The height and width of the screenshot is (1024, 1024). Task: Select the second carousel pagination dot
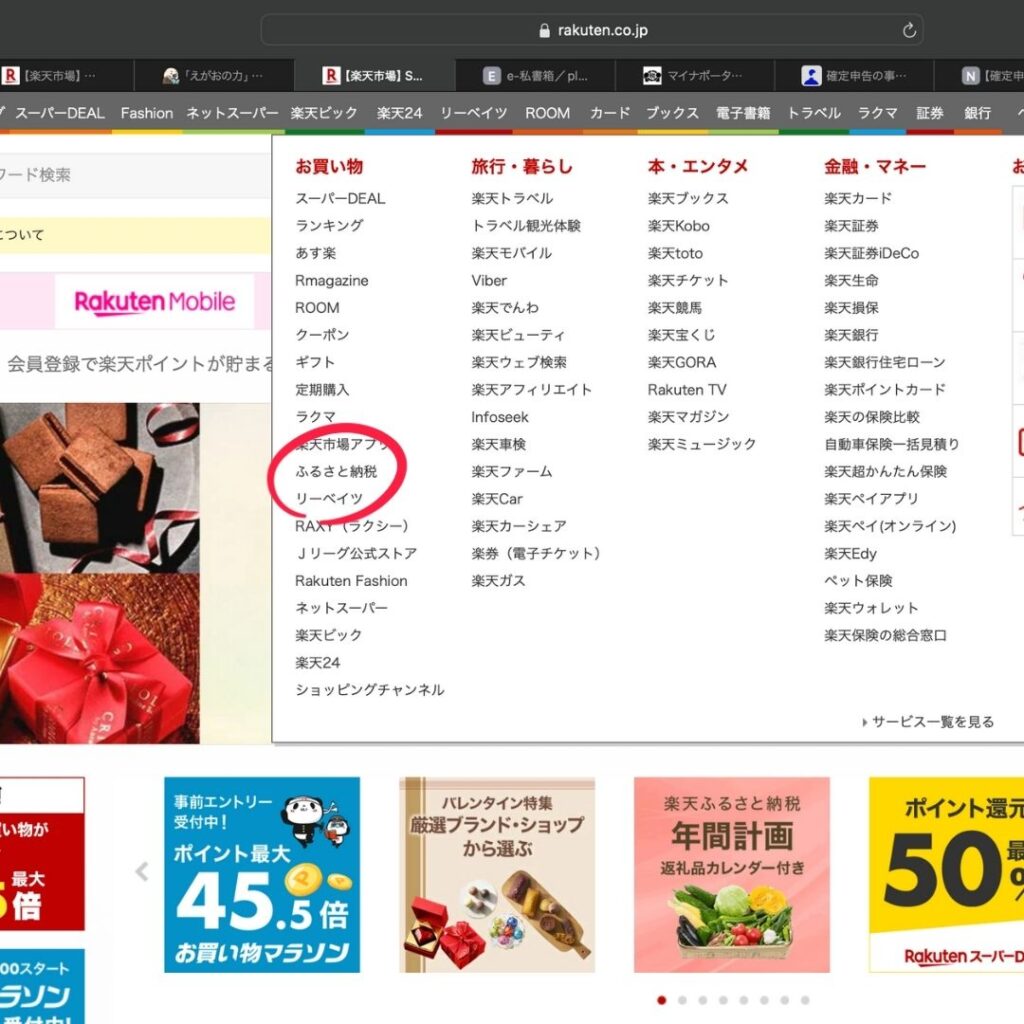pyautogui.click(x=682, y=1000)
